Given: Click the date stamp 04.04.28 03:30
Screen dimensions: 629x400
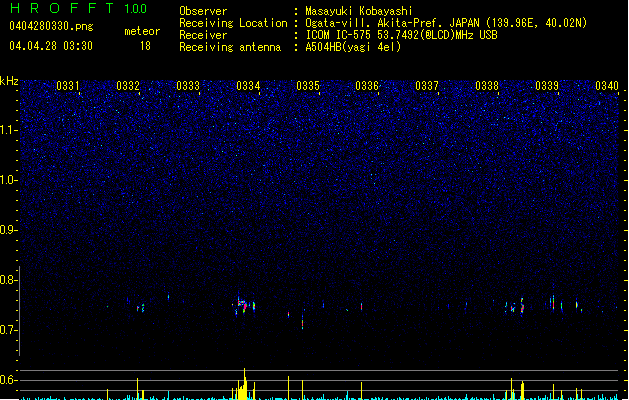Looking at the screenshot, I should pos(51,45).
